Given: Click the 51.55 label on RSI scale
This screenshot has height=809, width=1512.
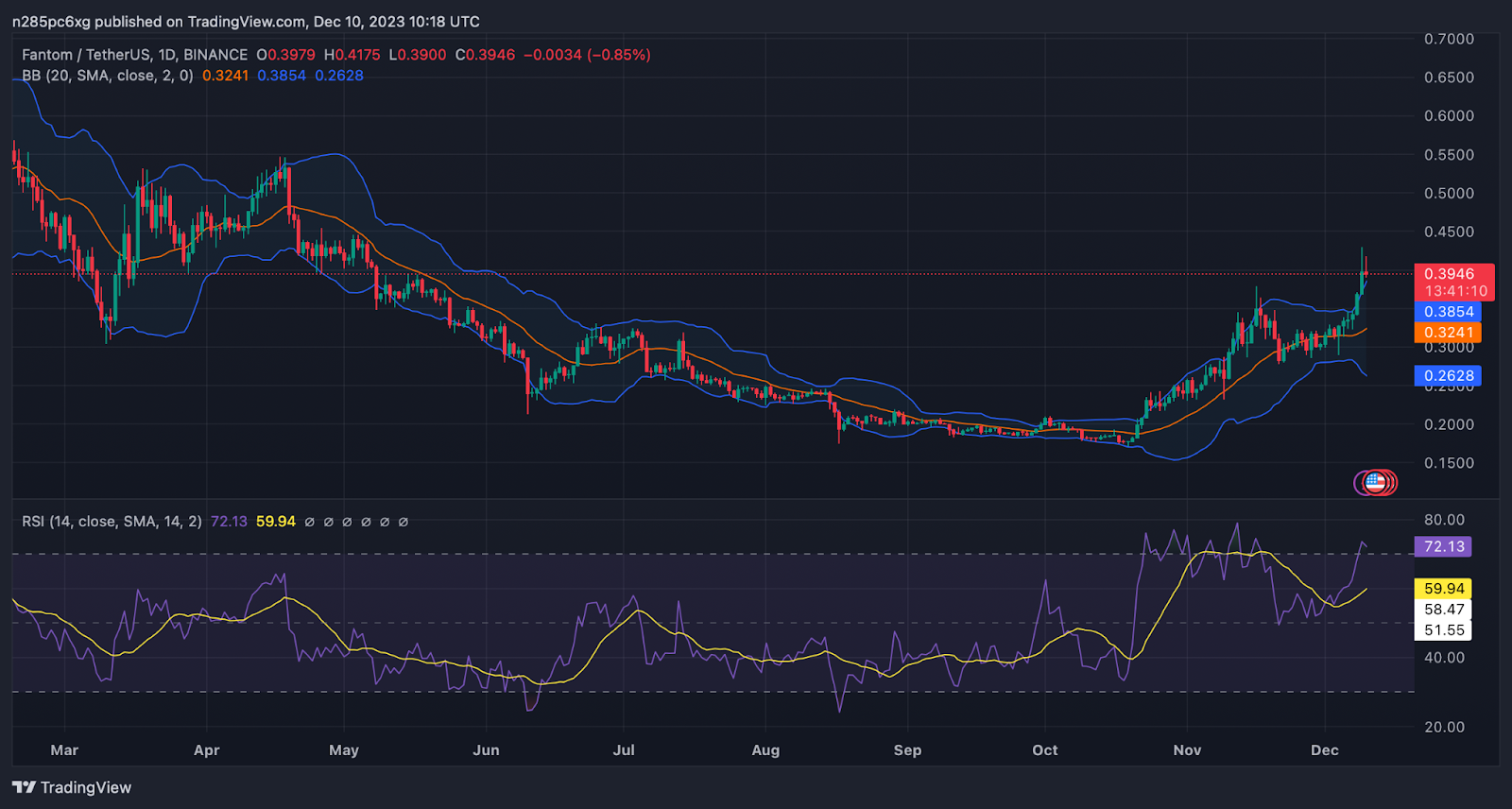Looking at the screenshot, I should [1443, 630].
